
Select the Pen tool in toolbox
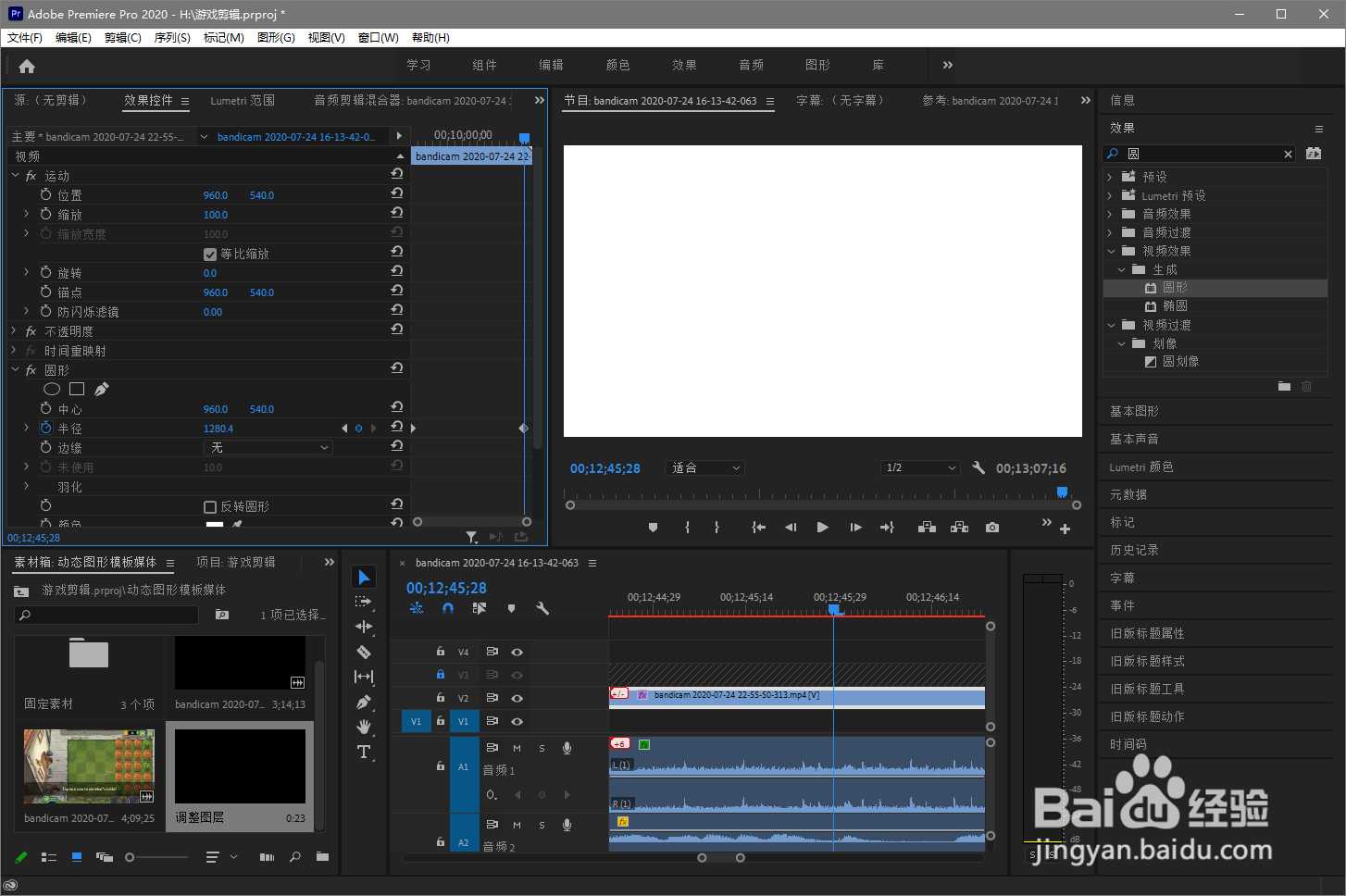(364, 702)
